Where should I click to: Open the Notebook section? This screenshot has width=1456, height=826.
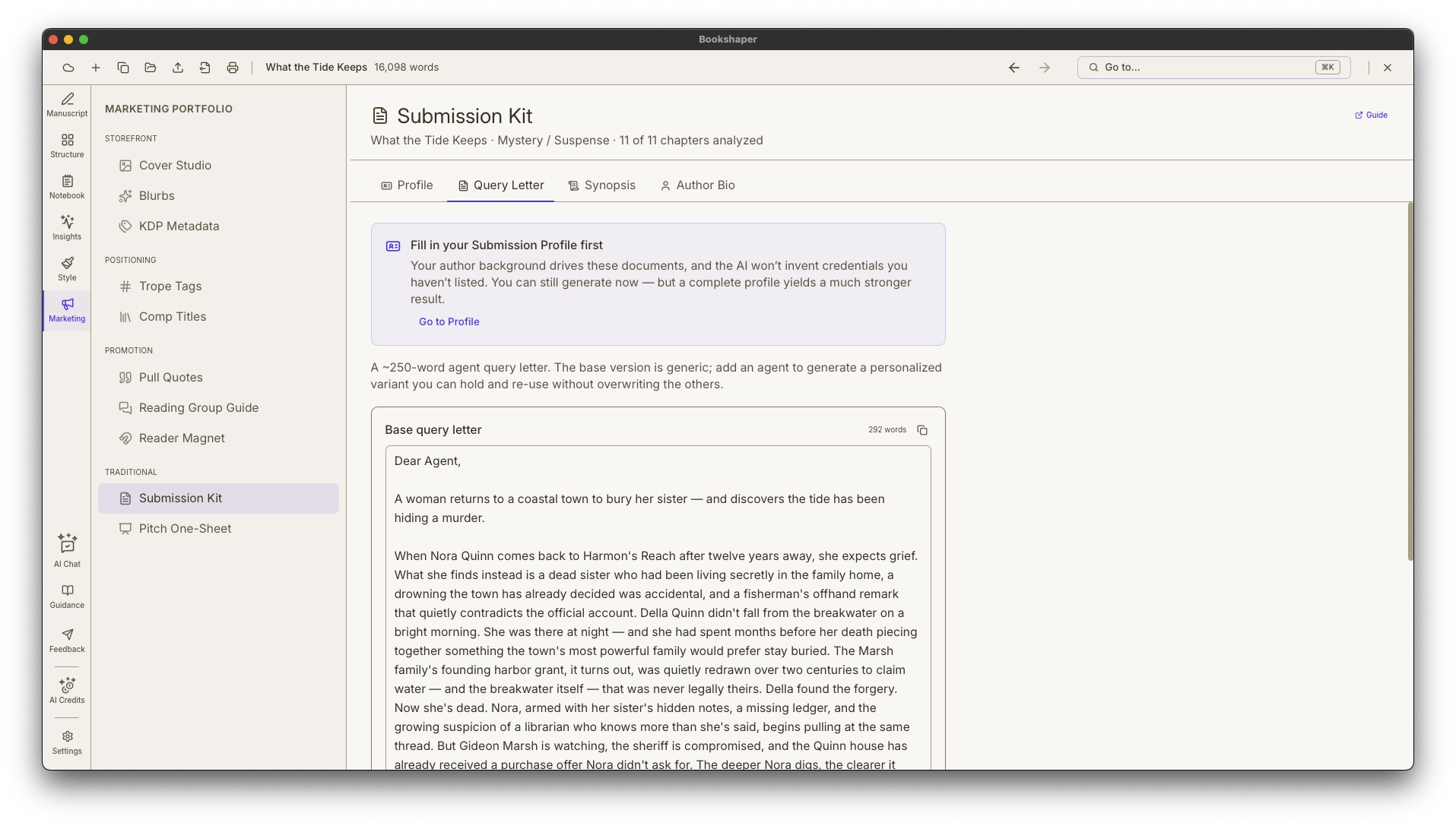pyautogui.click(x=67, y=187)
